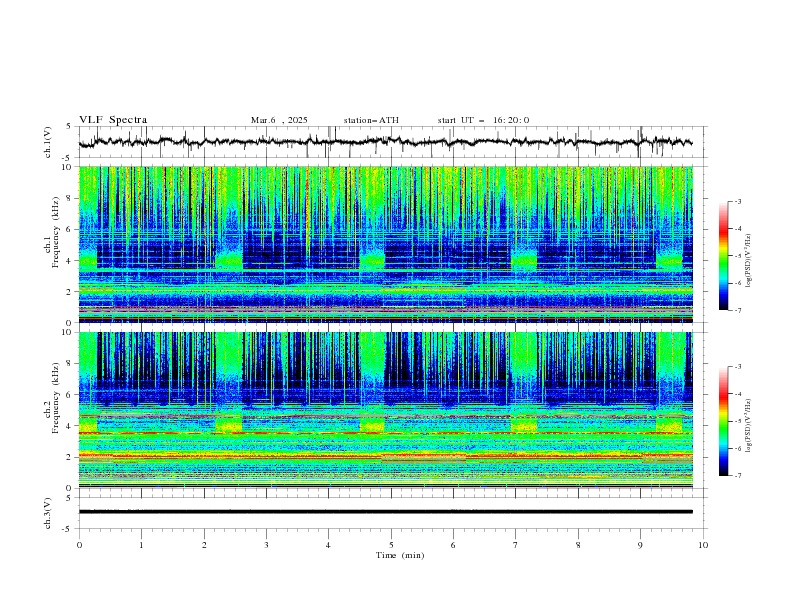Click the ch.1 log(PSD) colorbar unit label

coord(749,261)
